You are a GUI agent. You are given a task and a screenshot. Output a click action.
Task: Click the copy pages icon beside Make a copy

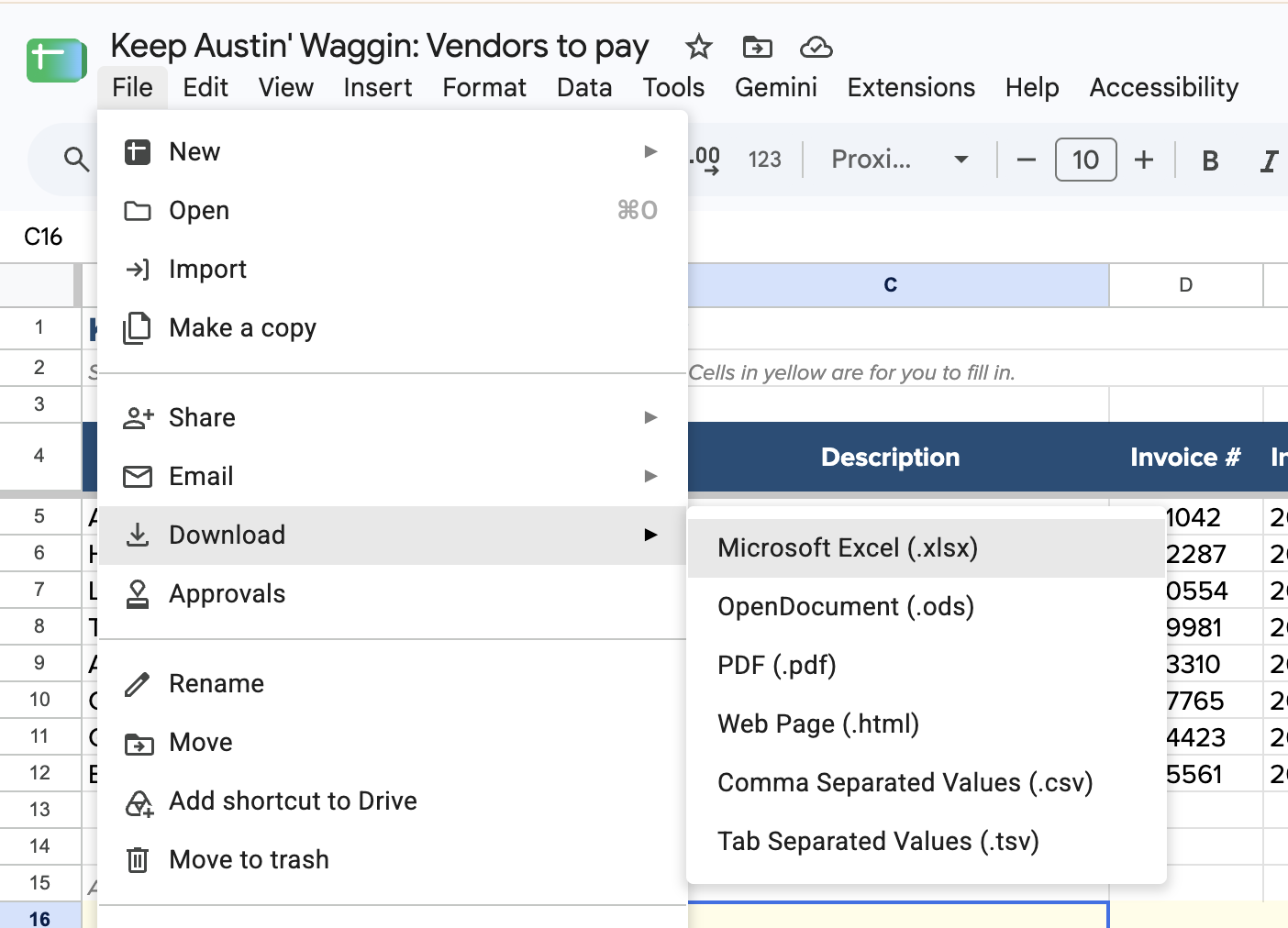[138, 328]
